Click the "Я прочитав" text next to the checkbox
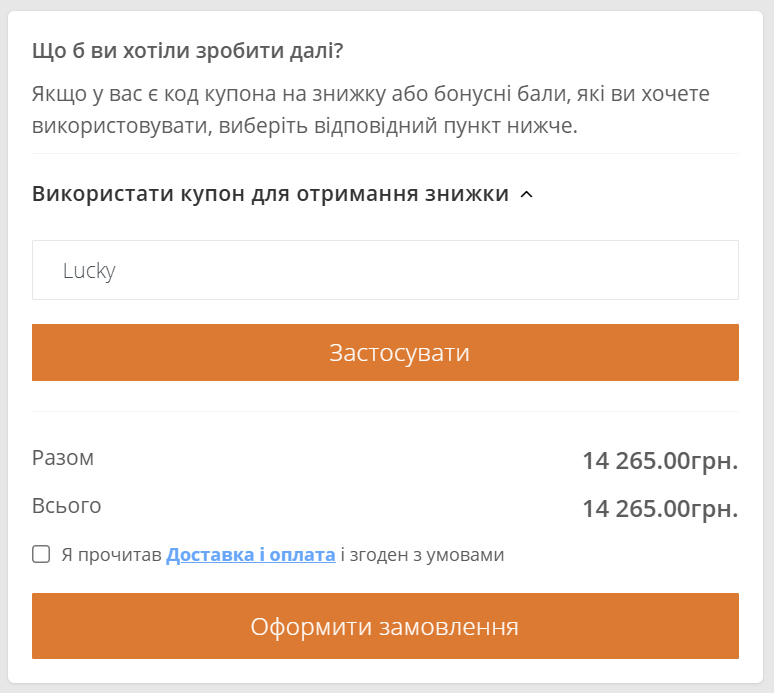 [x=111, y=554]
